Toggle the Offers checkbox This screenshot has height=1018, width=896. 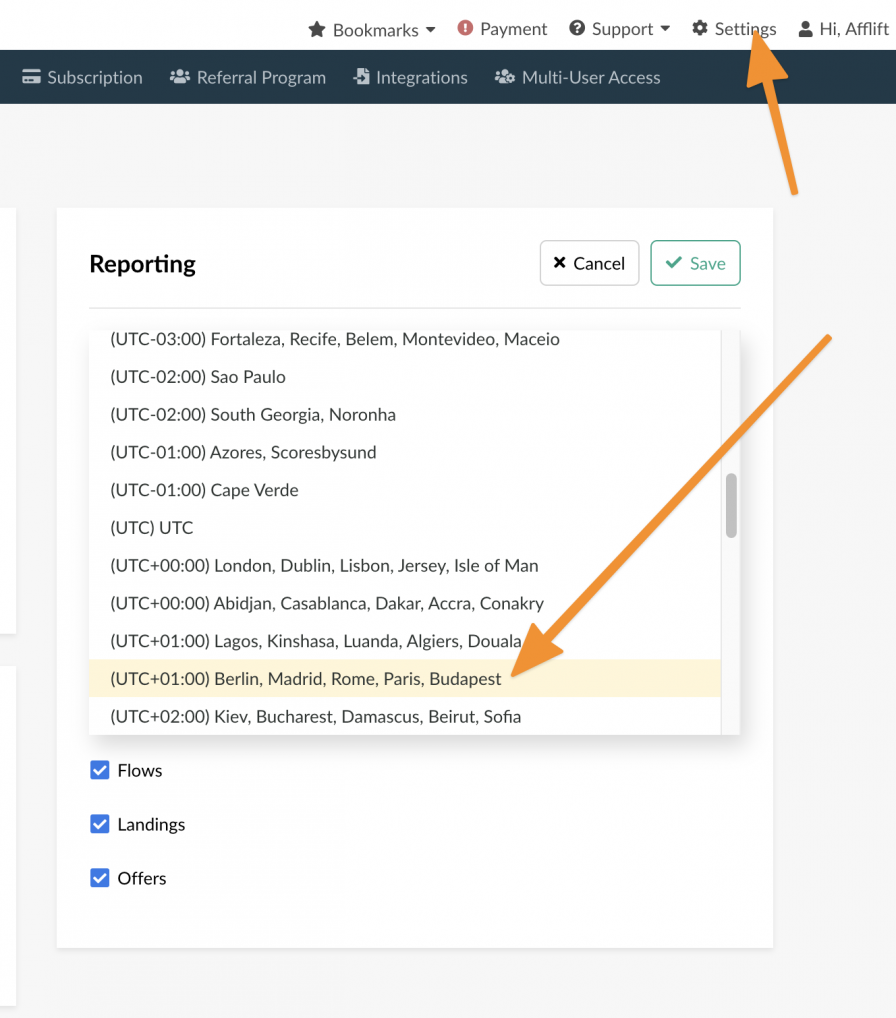[100, 878]
